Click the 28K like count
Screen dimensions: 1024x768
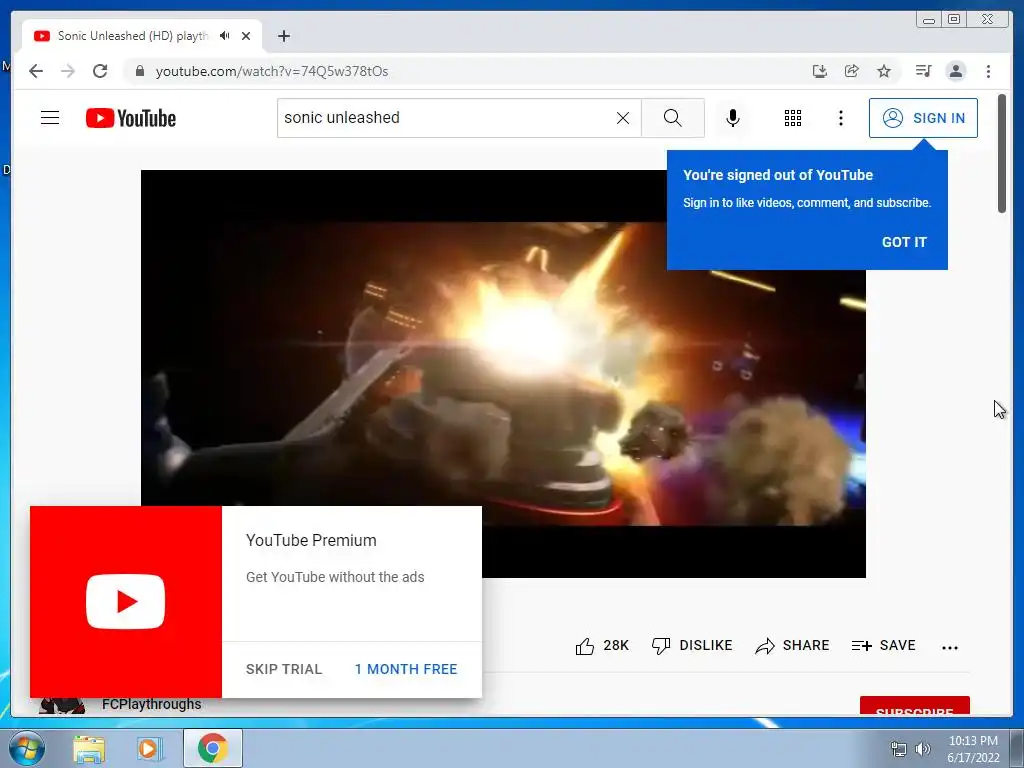[616, 645]
